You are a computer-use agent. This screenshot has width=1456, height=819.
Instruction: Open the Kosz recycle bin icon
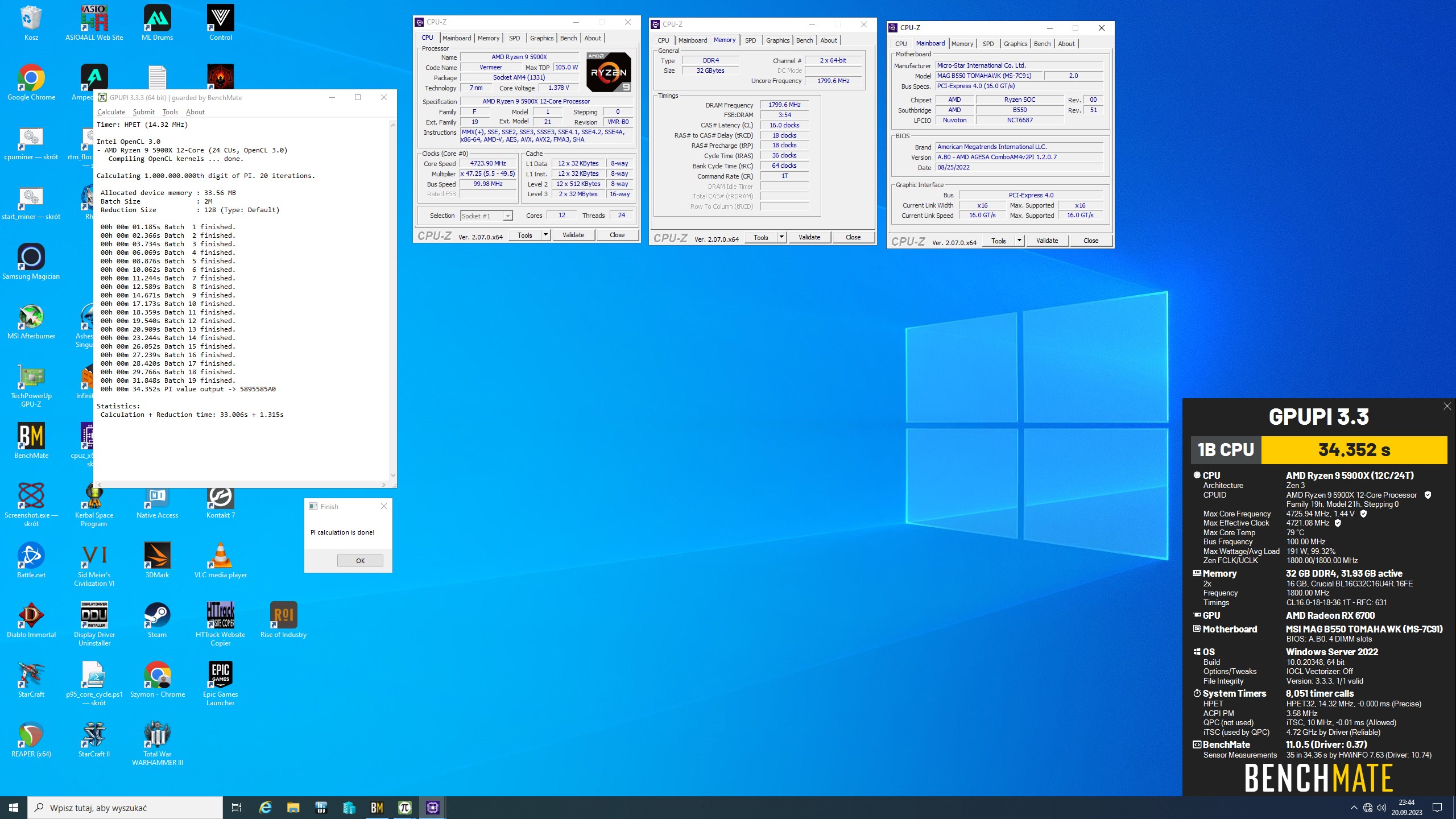[x=31, y=23]
